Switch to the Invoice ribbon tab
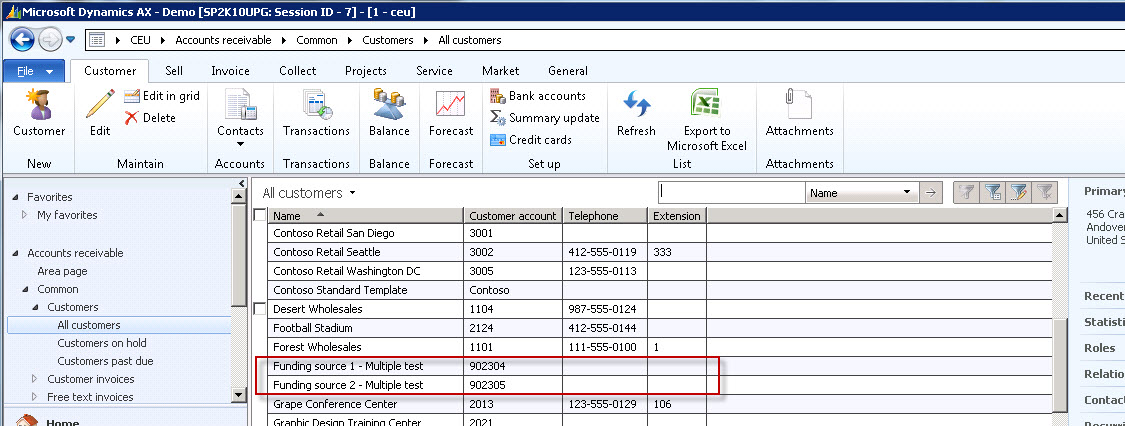 pos(230,71)
